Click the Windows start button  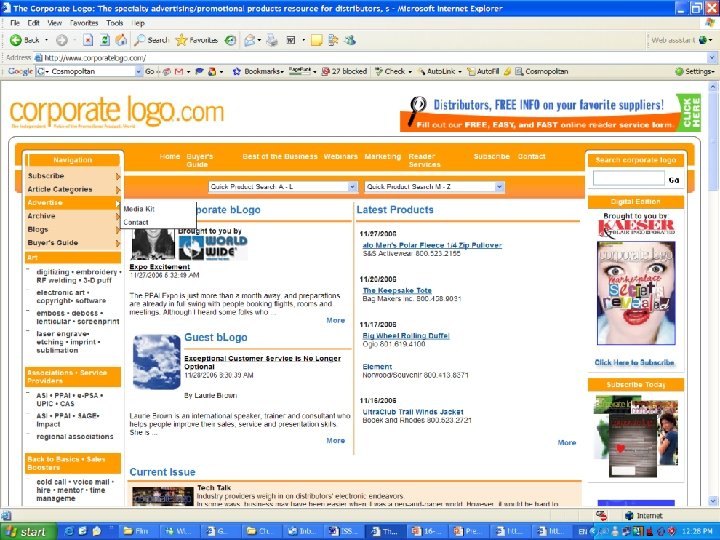coord(28,531)
